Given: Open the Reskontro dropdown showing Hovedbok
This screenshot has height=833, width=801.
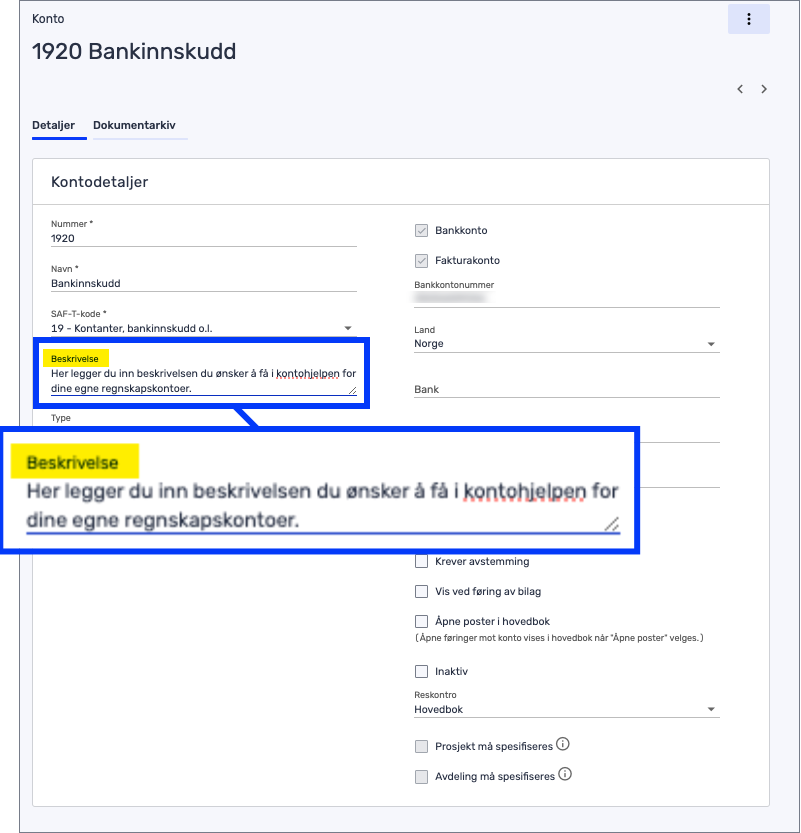Looking at the screenshot, I should point(711,708).
